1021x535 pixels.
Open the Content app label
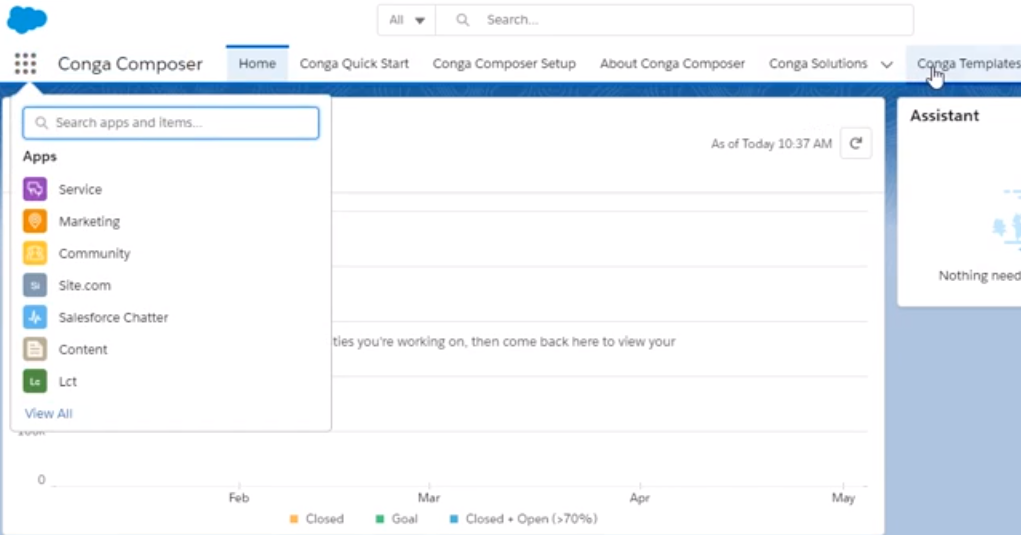click(x=83, y=349)
